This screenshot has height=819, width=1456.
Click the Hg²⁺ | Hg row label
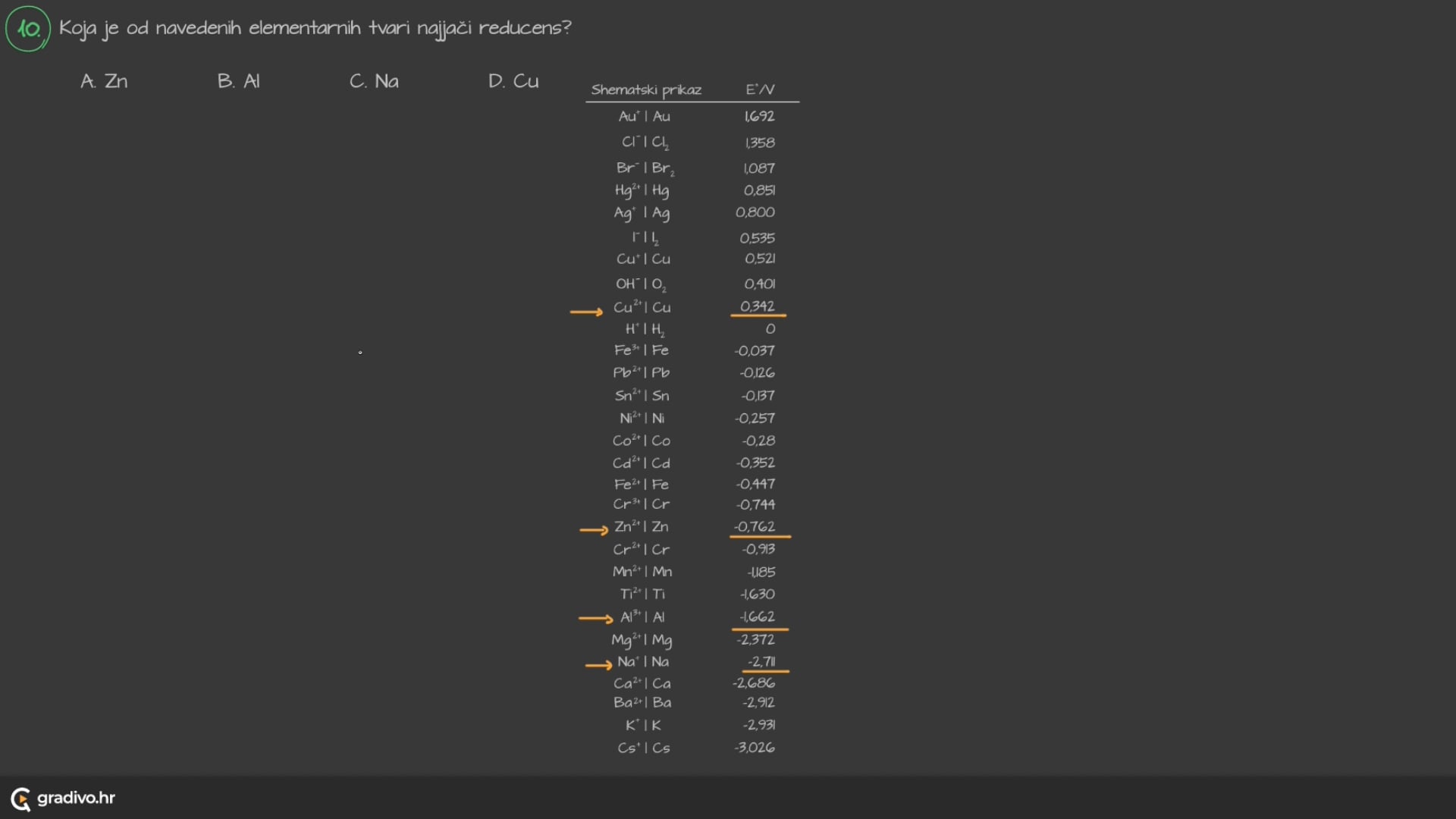[642, 190]
